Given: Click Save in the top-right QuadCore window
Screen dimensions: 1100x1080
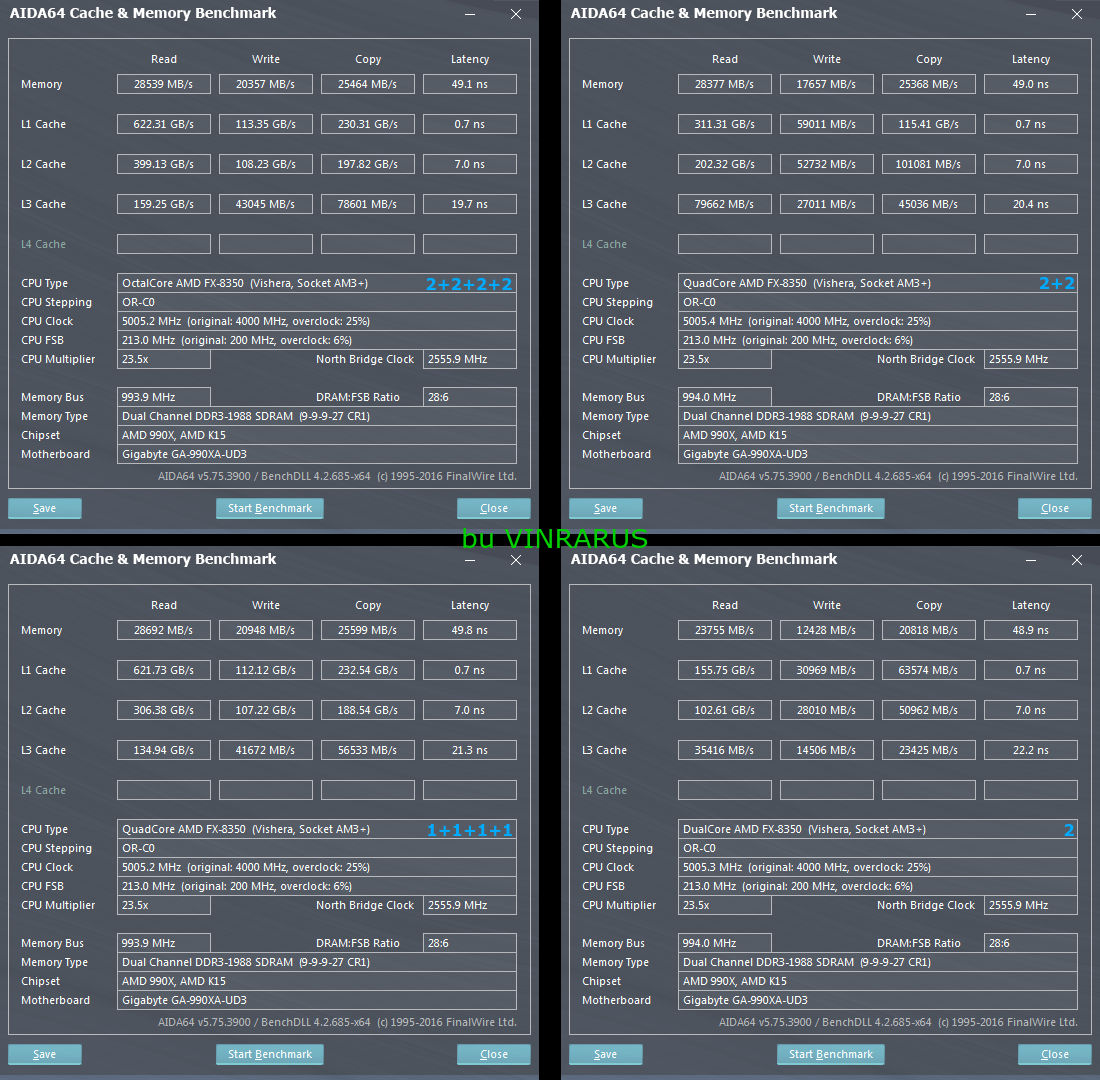Looking at the screenshot, I should click(x=605, y=508).
